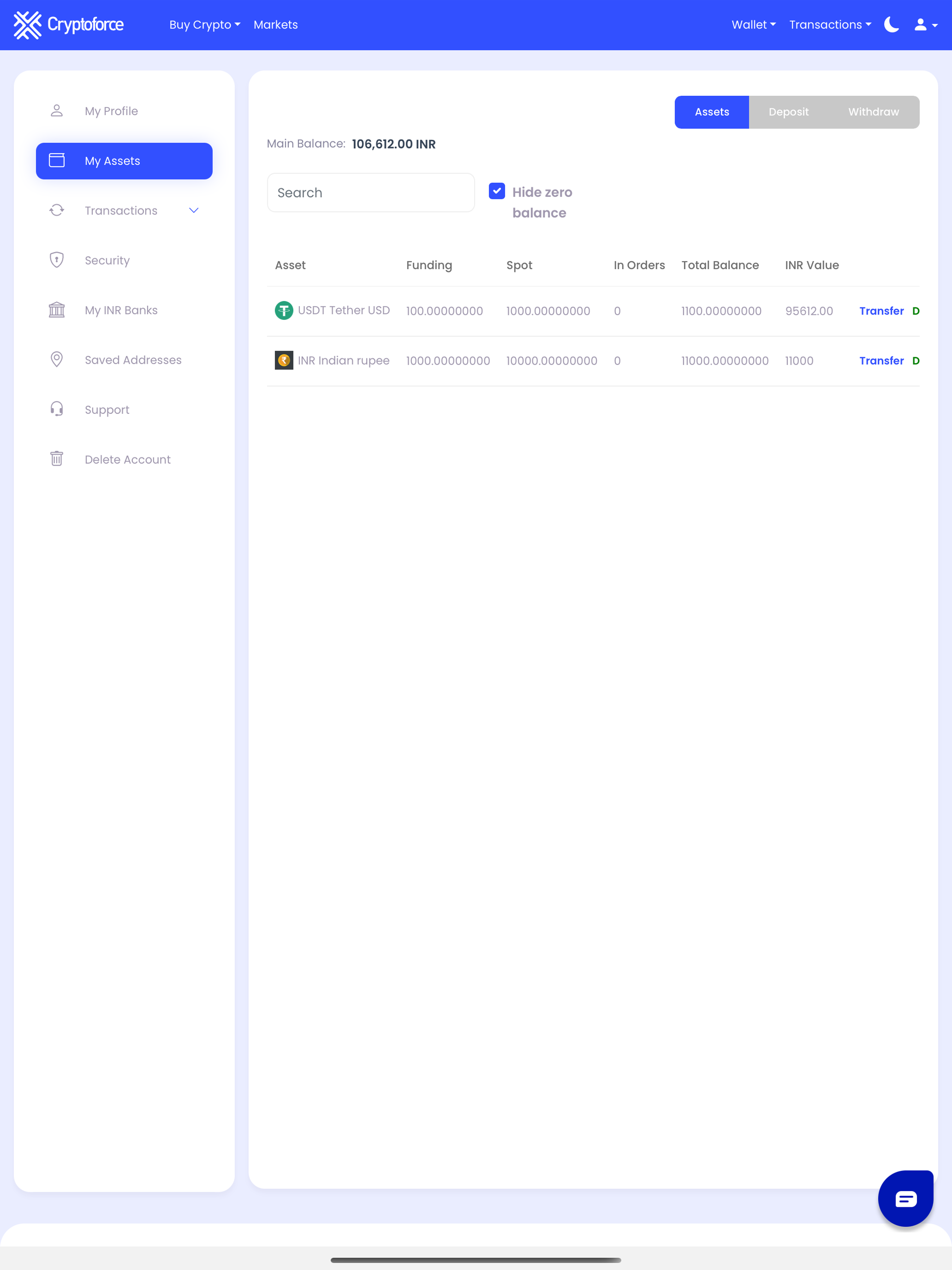
Task: Click the Hide zero balance label
Action: point(541,202)
